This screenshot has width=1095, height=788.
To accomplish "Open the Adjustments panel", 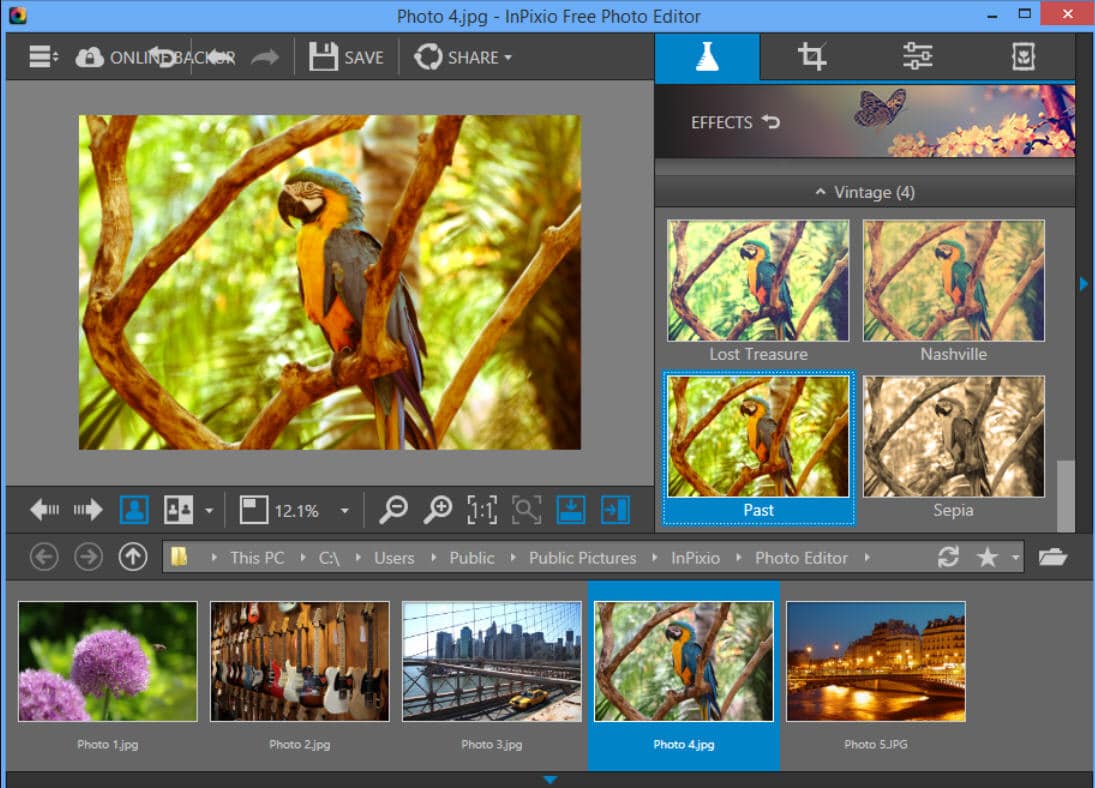I will click(x=919, y=56).
